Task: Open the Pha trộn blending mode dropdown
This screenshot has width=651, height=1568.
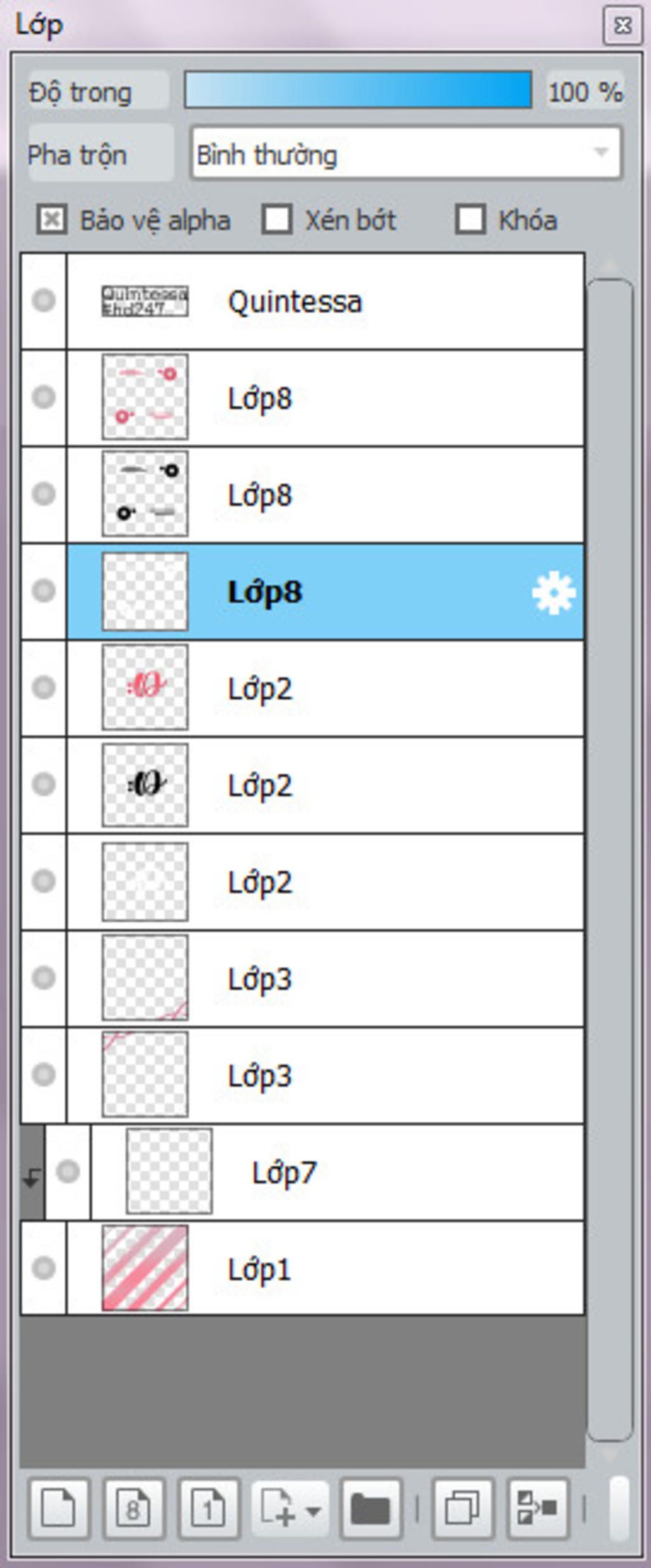Action: click(406, 153)
